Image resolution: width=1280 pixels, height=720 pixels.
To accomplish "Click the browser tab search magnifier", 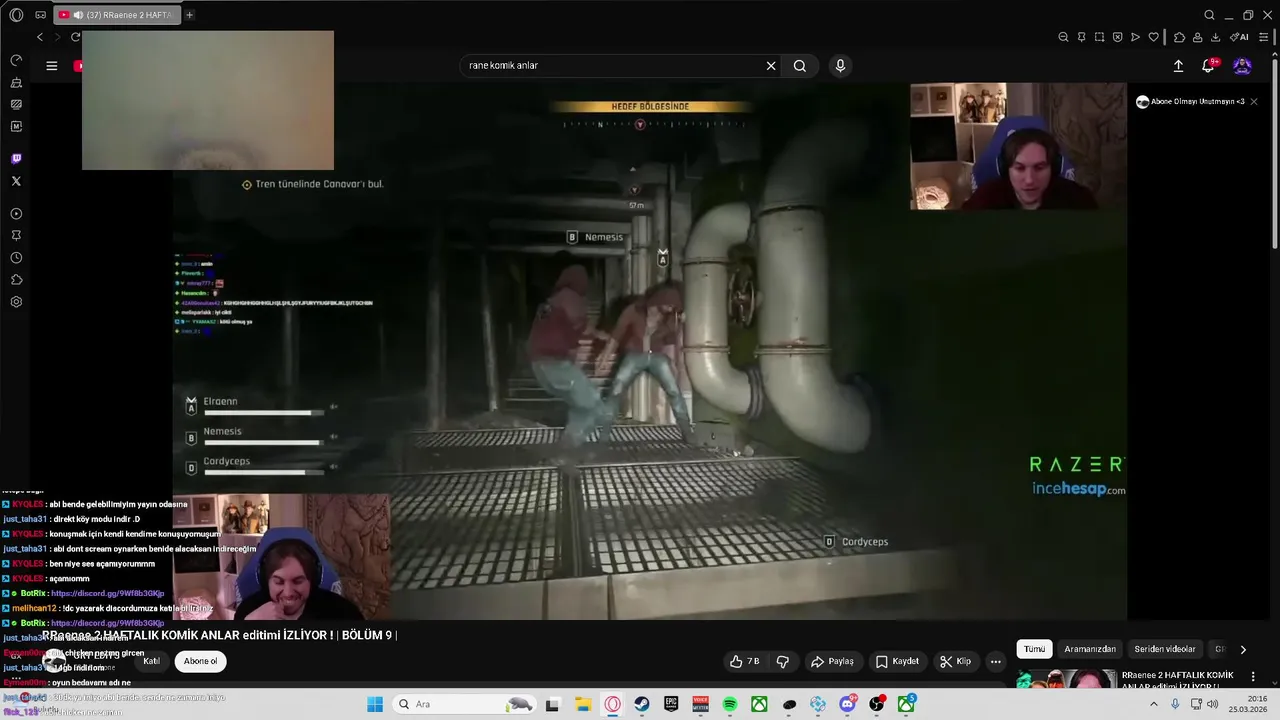I will click(1209, 15).
